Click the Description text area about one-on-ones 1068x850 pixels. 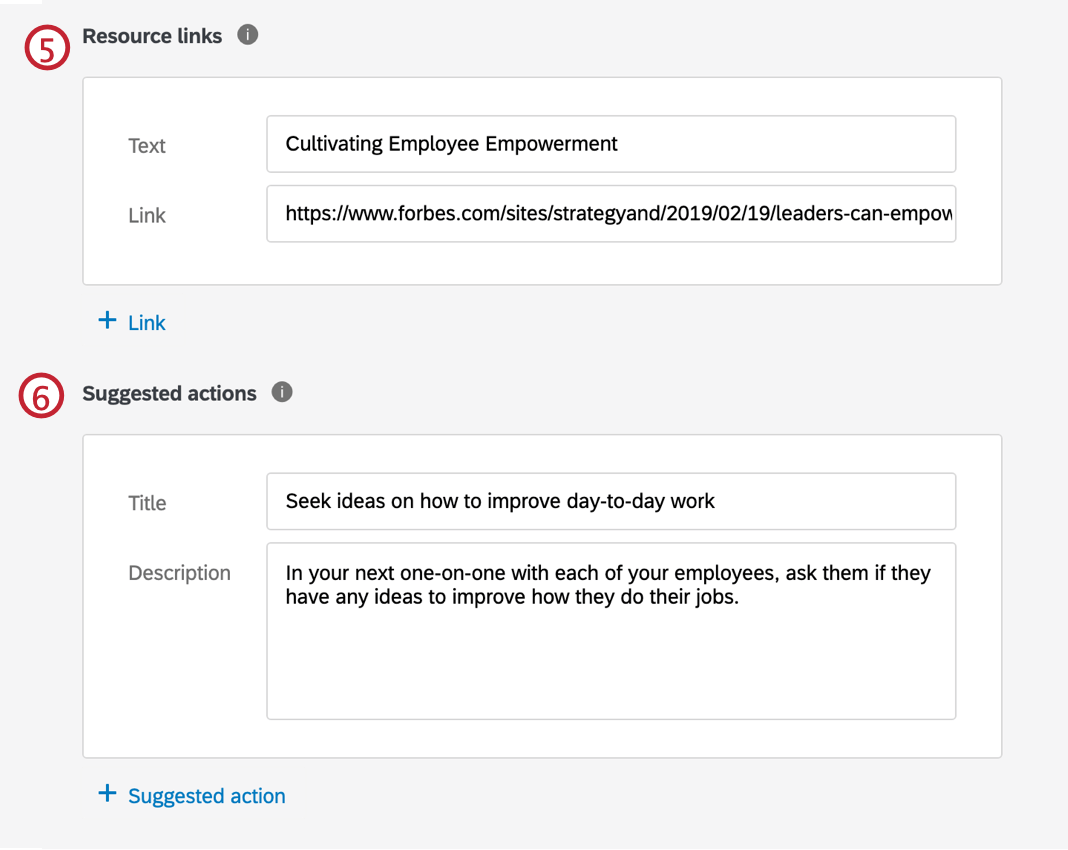610,630
